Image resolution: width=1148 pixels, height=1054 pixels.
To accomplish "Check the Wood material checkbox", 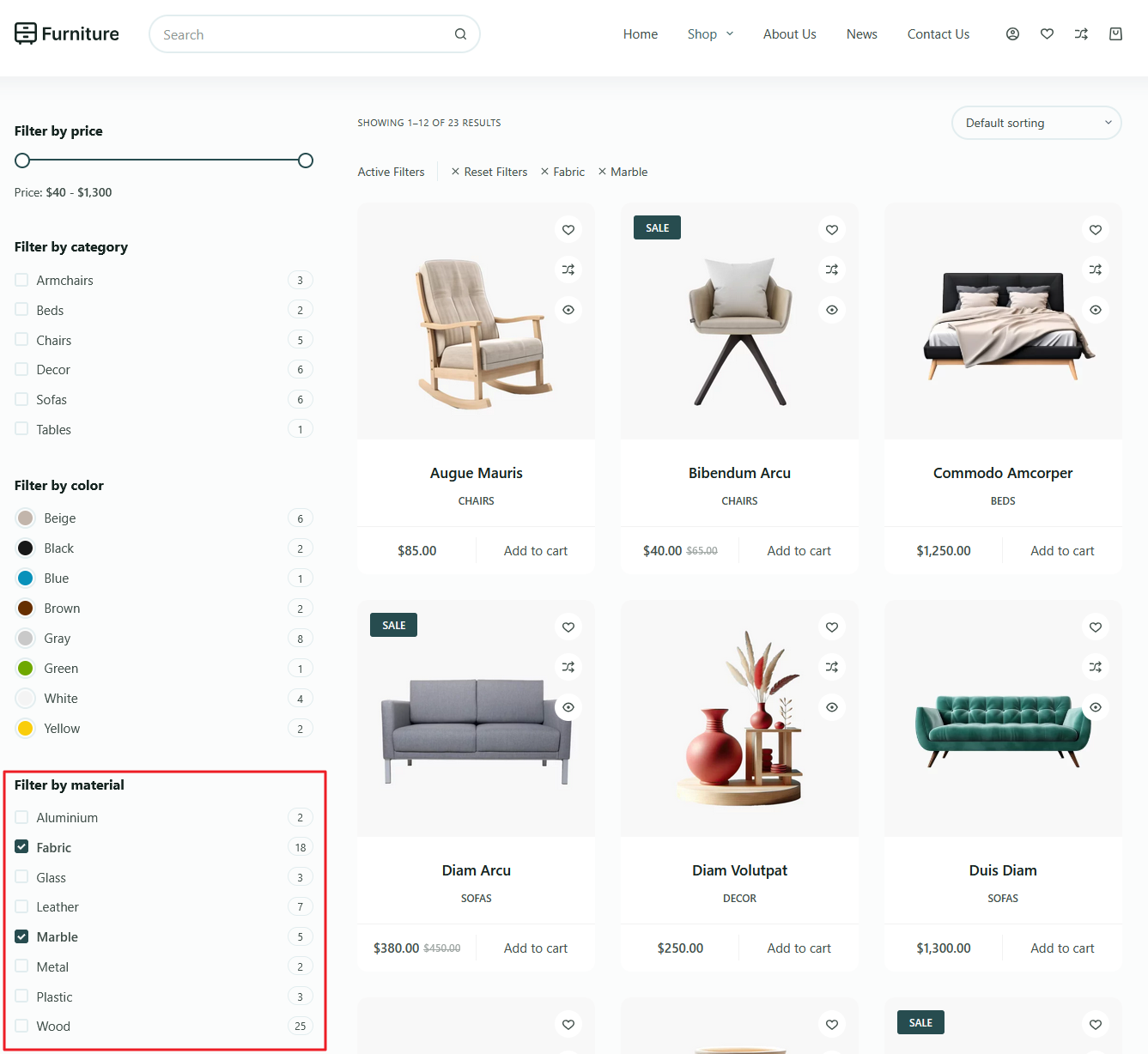I will click(21, 1026).
